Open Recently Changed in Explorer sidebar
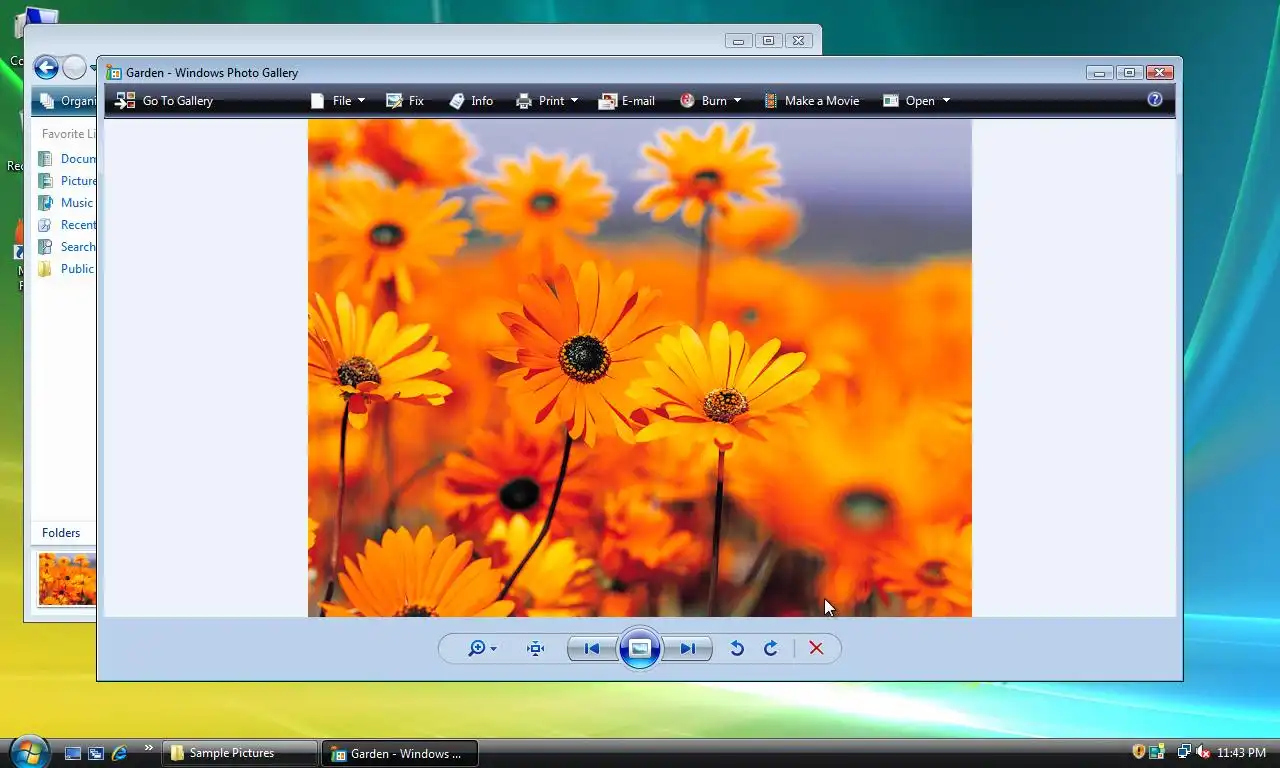 click(78, 224)
